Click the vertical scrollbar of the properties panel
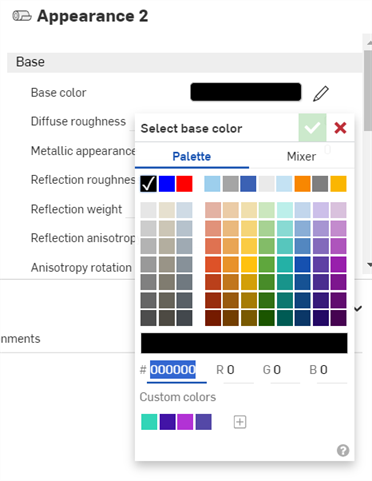372x481 pixels. pos(368,91)
